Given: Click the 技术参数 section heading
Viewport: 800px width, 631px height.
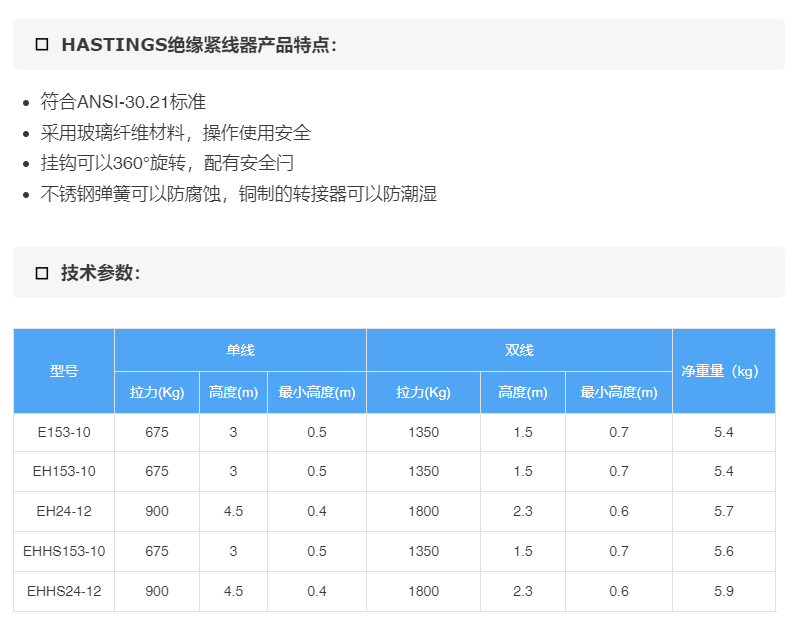Looking at the screenshot, I should [101, 273].
